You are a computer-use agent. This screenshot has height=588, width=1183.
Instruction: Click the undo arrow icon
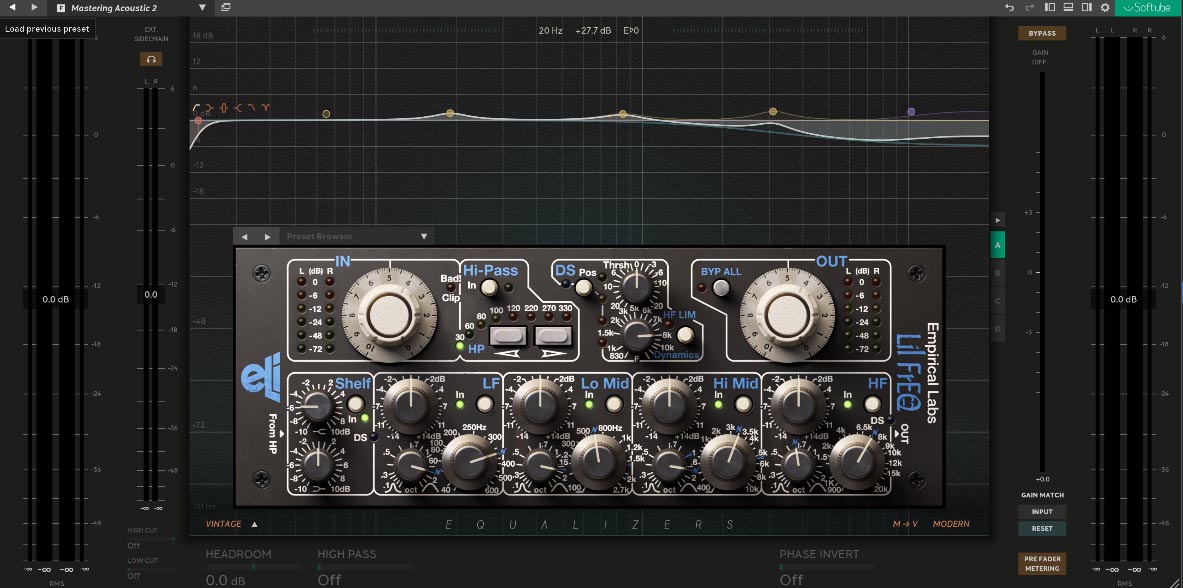click(1010, 7)
